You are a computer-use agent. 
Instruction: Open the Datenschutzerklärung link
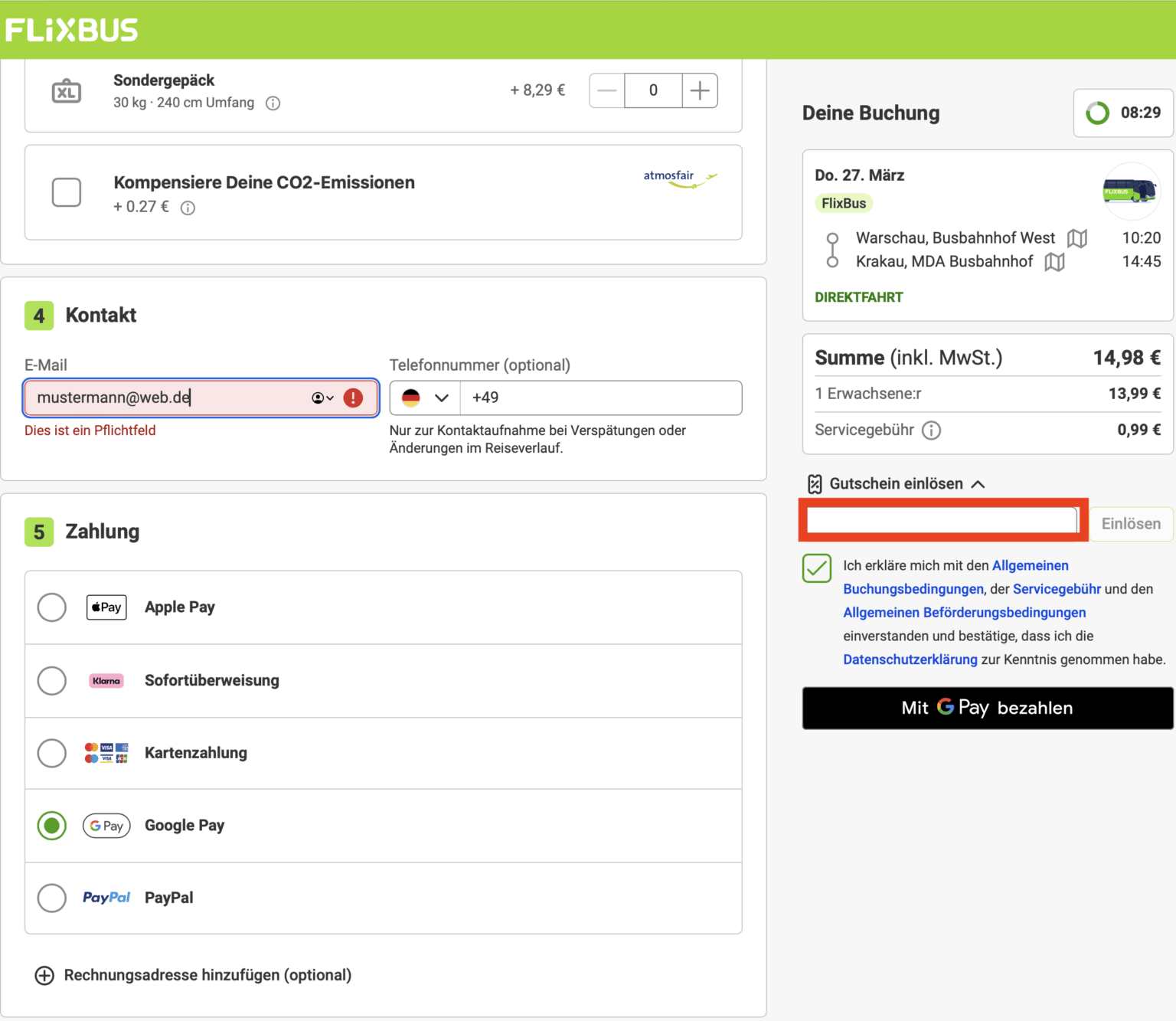pyautogui.click(x=910, y=659)
